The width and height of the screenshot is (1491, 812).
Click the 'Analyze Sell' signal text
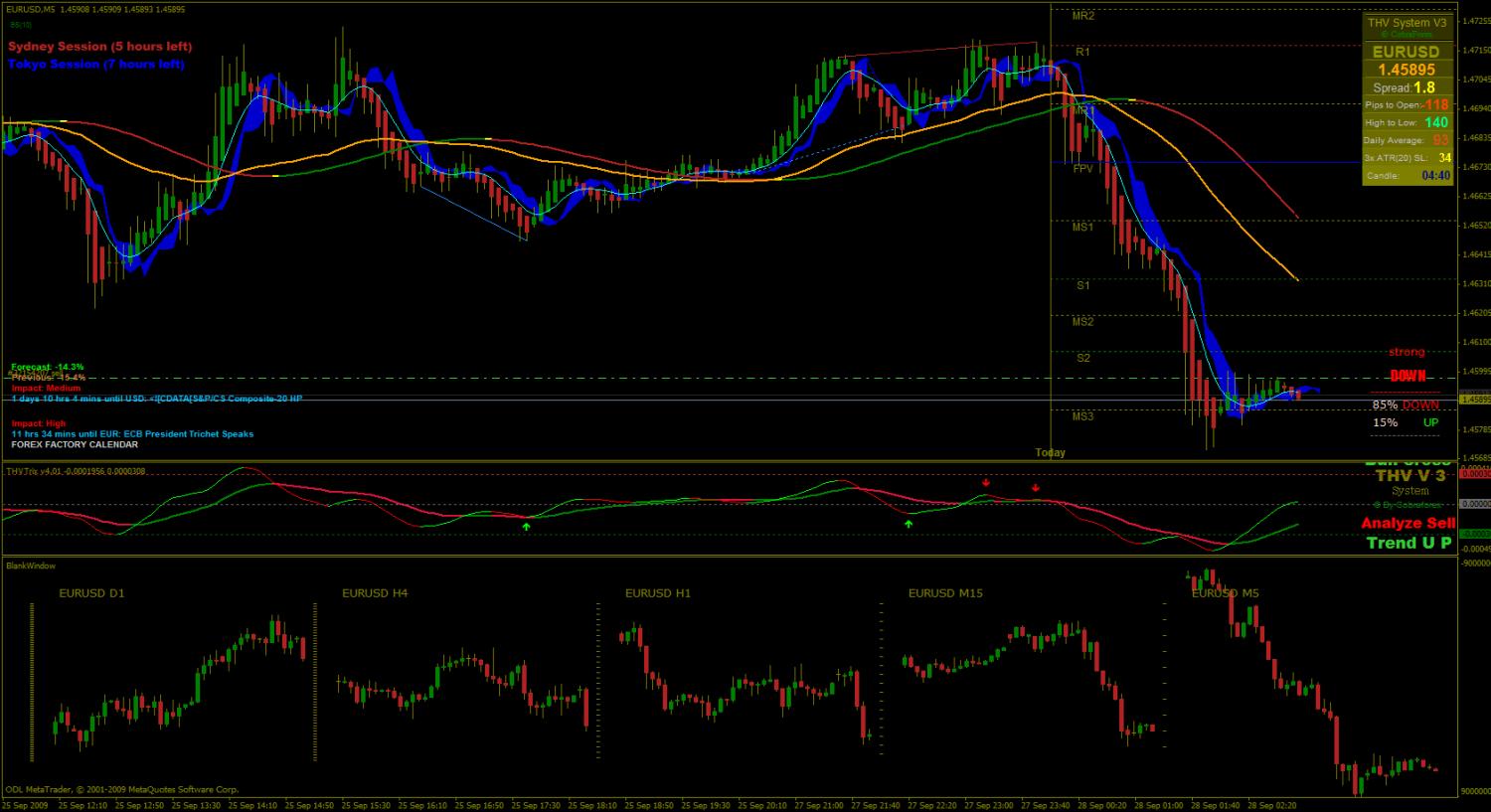click(x=1408, y=523)
